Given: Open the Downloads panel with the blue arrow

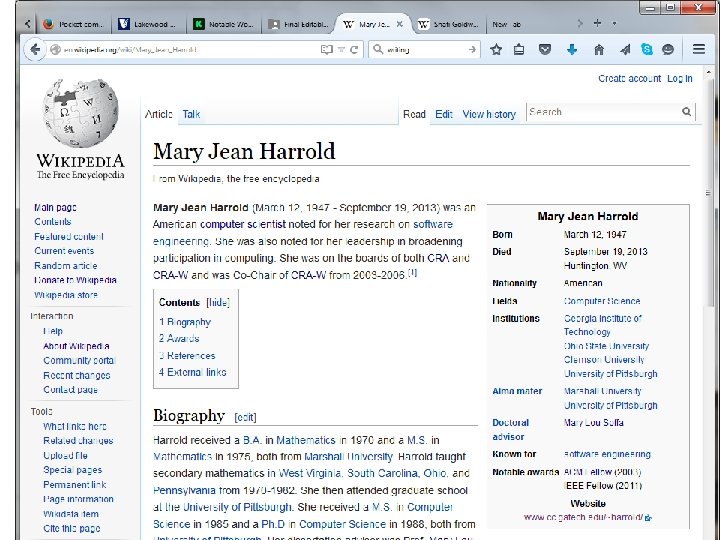Looking at the screenshot, I should [x=572, y=49].
